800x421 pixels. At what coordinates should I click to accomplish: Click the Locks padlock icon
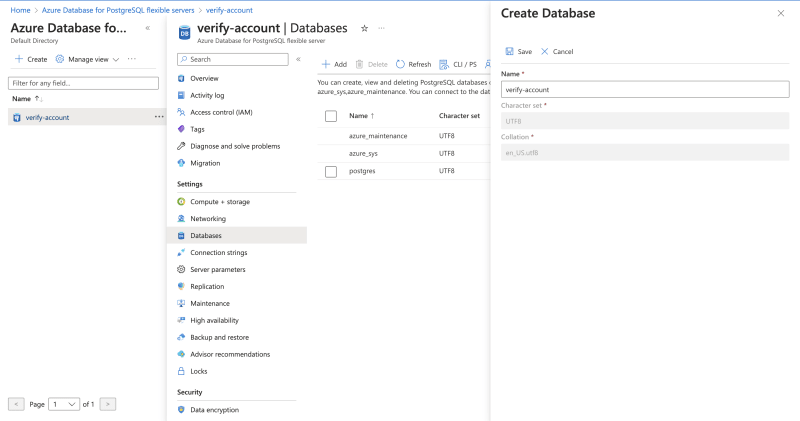tap(181, 371)
